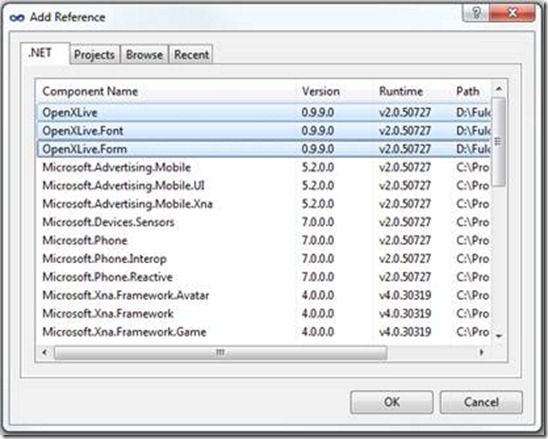Click the D:\Ful path of OpenXLive.Form
548x439 pixels.
click(x=473, y=149)
